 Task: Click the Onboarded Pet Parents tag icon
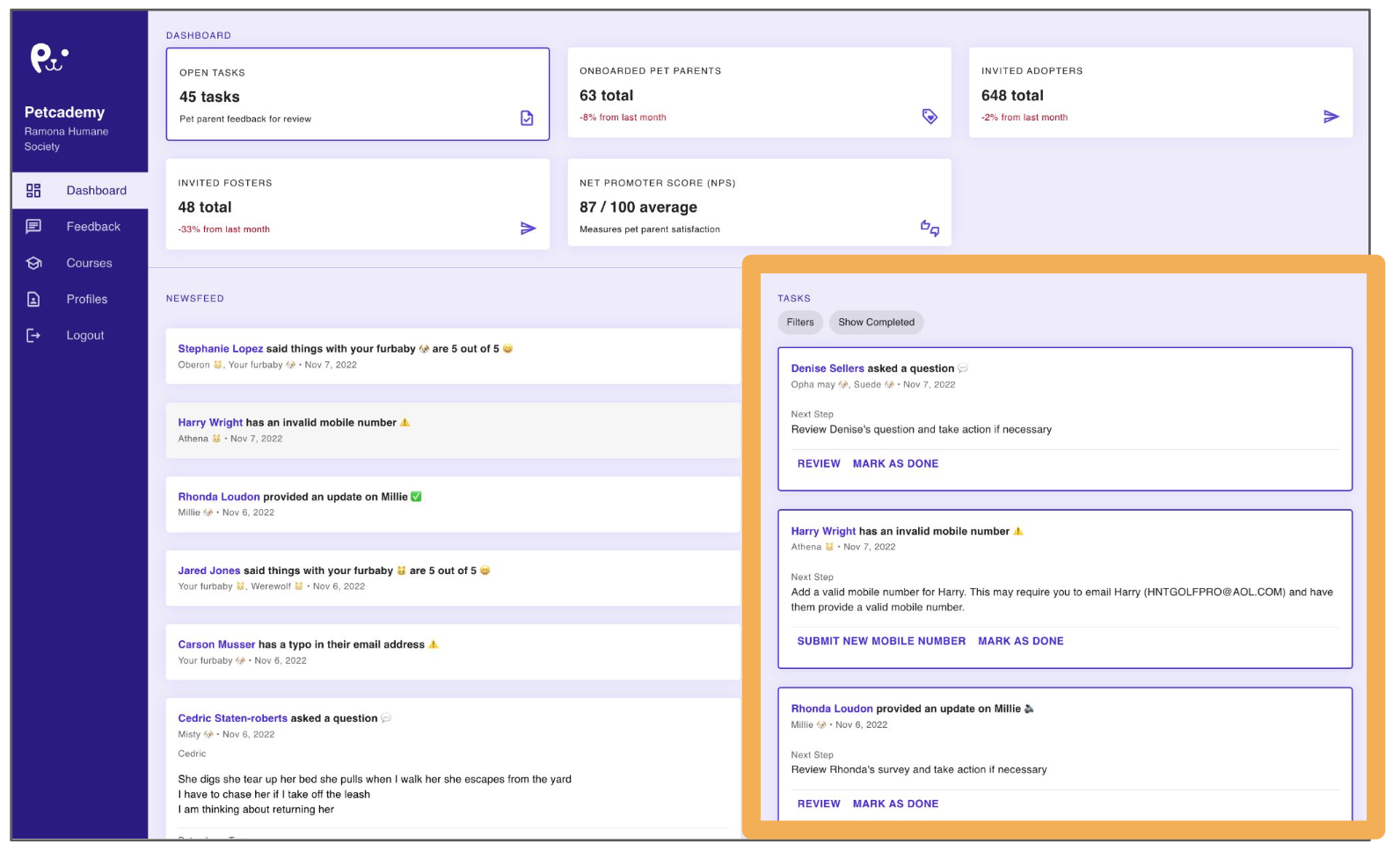pyautogui.click(x=930, y=116)
